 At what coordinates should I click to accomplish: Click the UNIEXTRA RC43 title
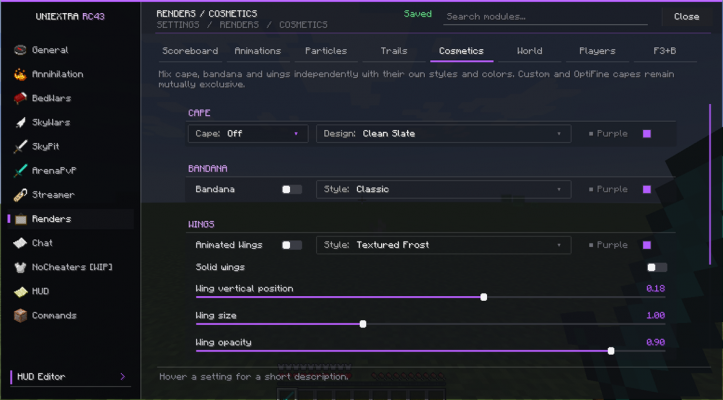(70, 17)
